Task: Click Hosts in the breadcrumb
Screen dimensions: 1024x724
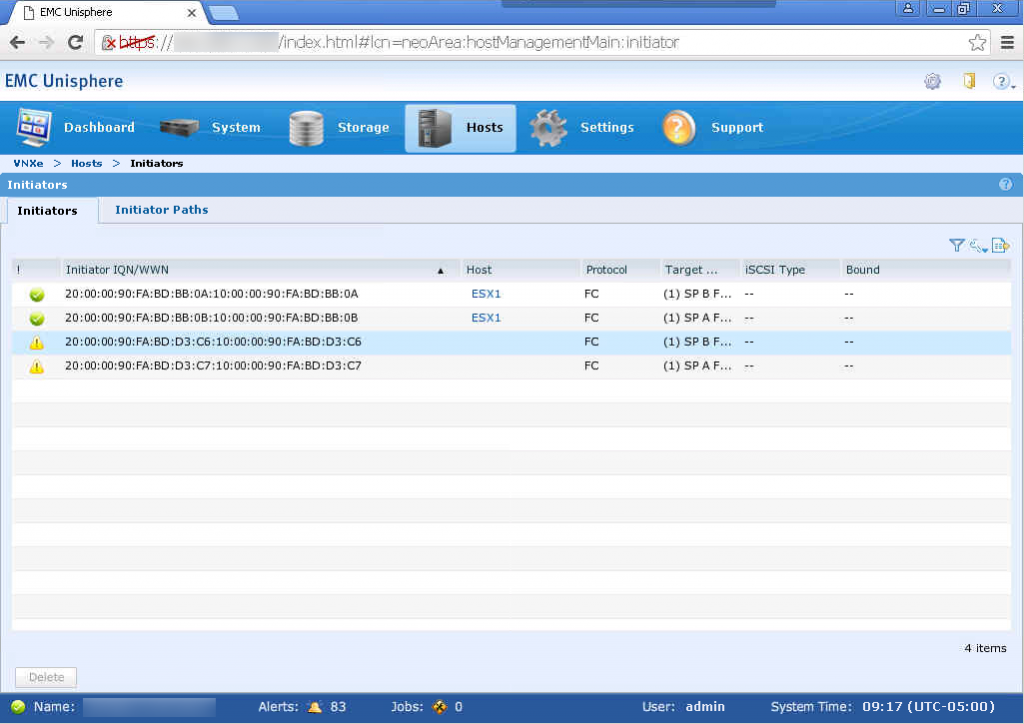Action: pos(86,163)
